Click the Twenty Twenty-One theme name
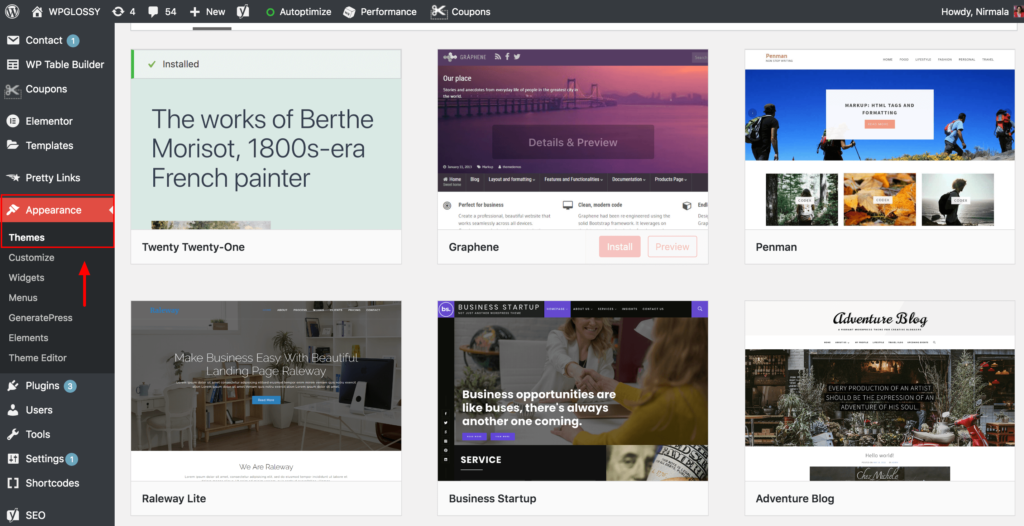The image size is (1024, 526). coord(193,247)
